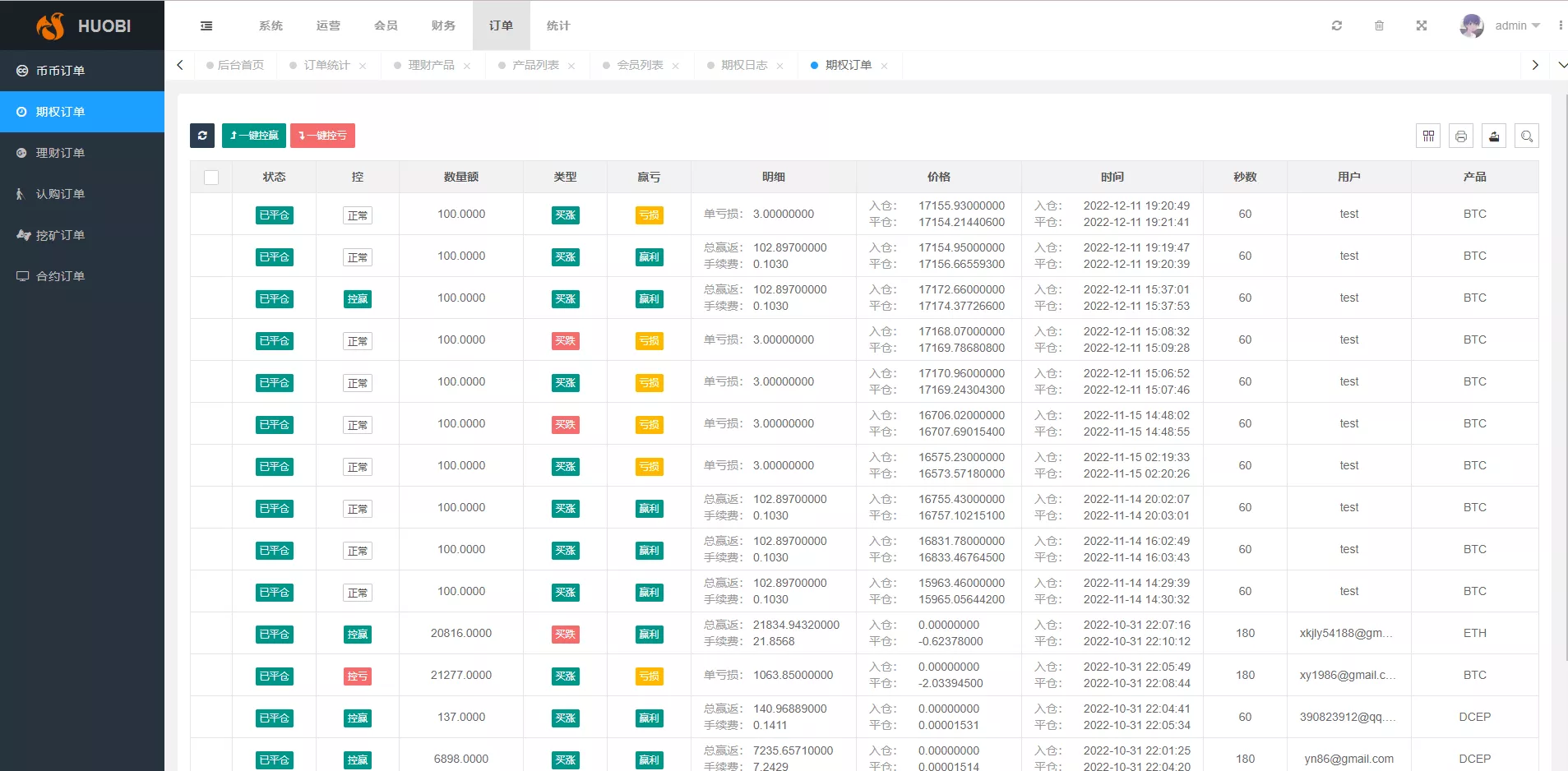Toggle the 控赢 control on the ETH order row
This screenshot has width=1568, height=771.
pos(357,634)
